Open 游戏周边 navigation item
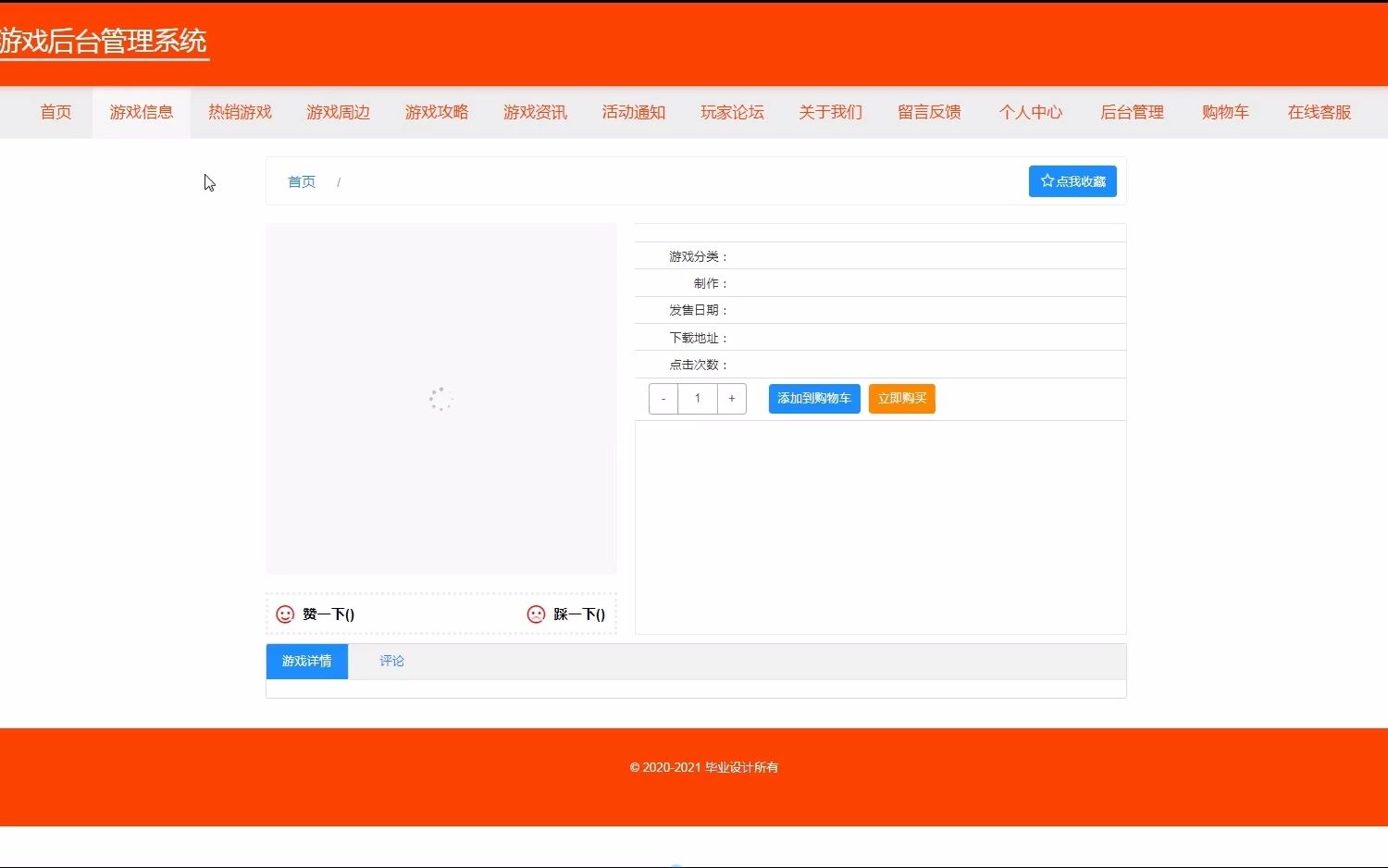This screenshot has width=1388, height=868. pos(339,112)
